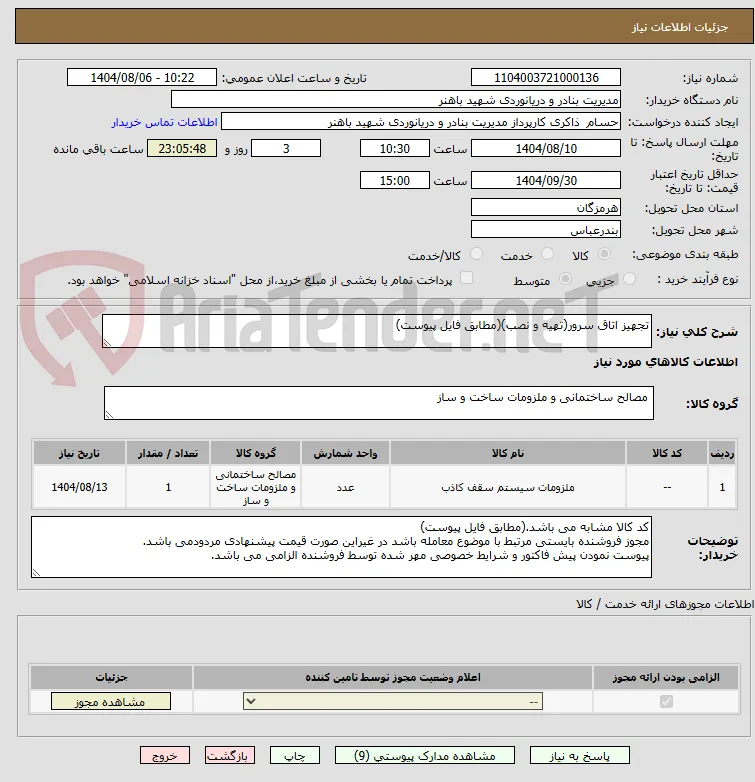Click the ردیف column header
This screenshot has width=755, height=782.
click(x=722, y=453)
